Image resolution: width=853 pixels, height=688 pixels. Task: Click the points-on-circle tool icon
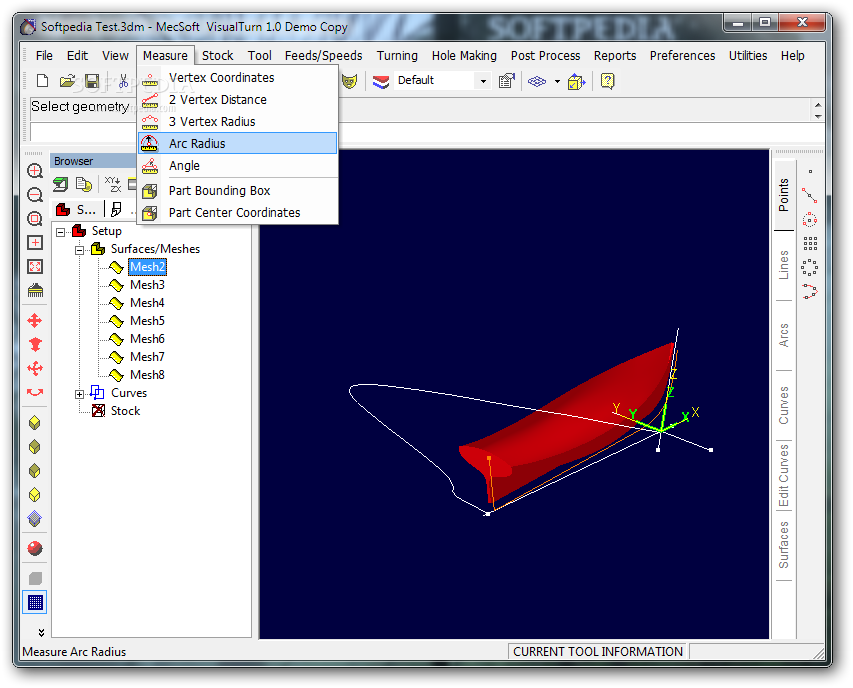[x=809, y=219]
